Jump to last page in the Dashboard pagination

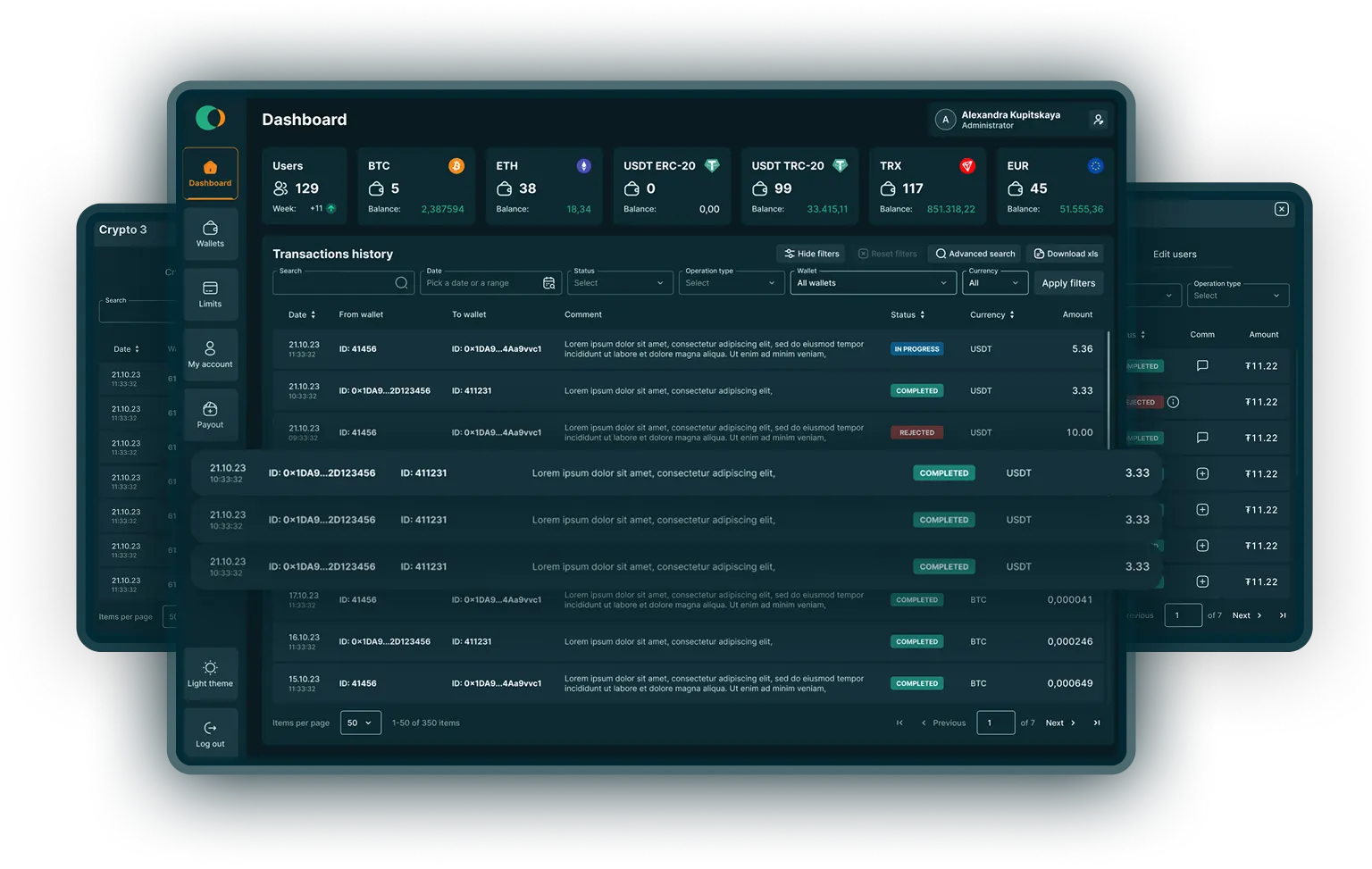point(1097,723)
